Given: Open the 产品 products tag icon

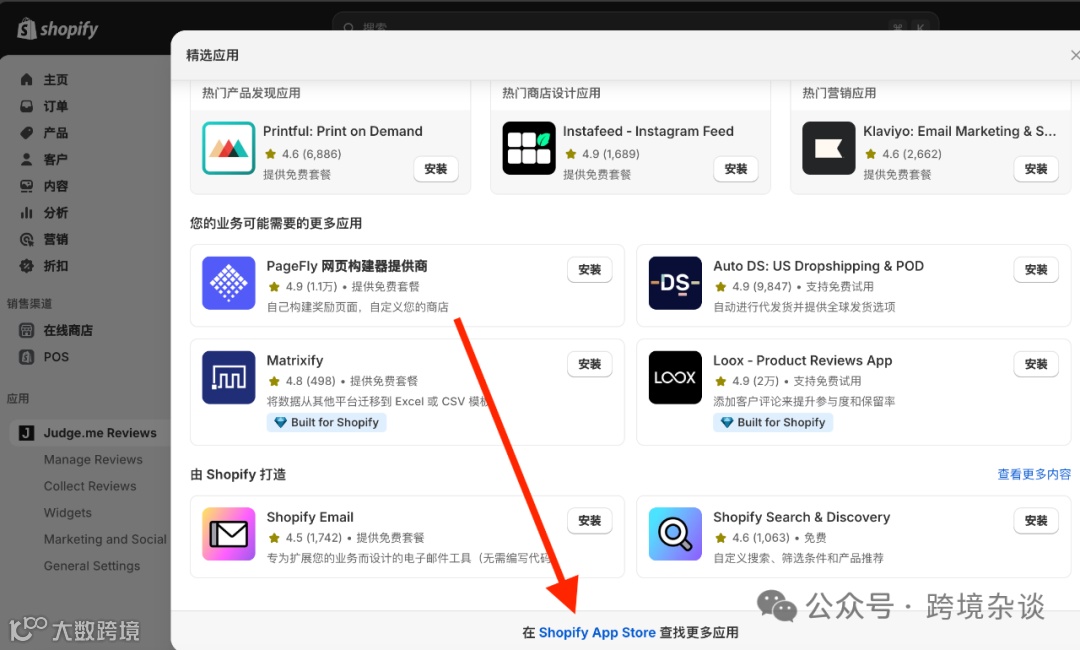Looking at the screenshot, I should [26, 133].
